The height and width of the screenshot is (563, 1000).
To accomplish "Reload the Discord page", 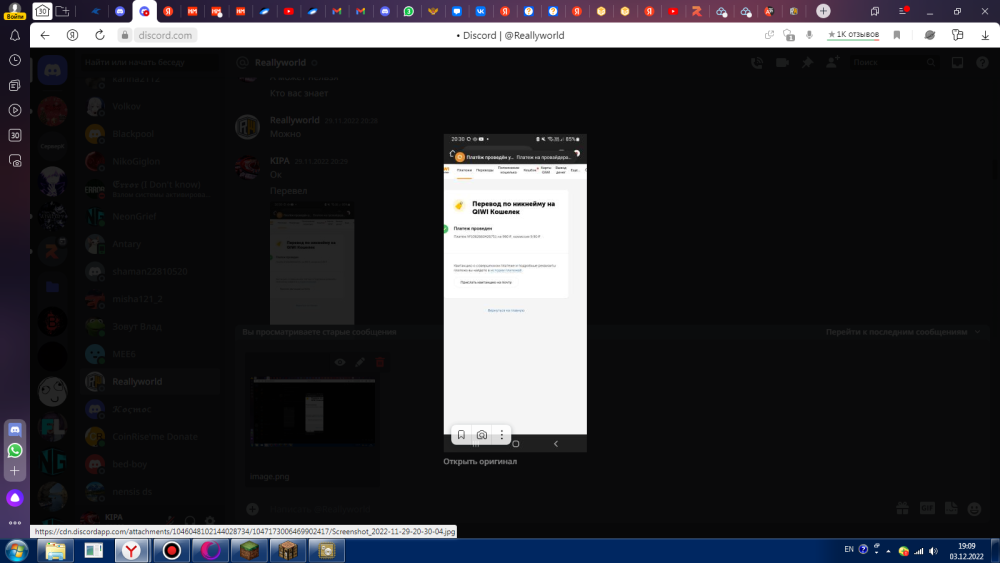I will click(x=99, y=35).
